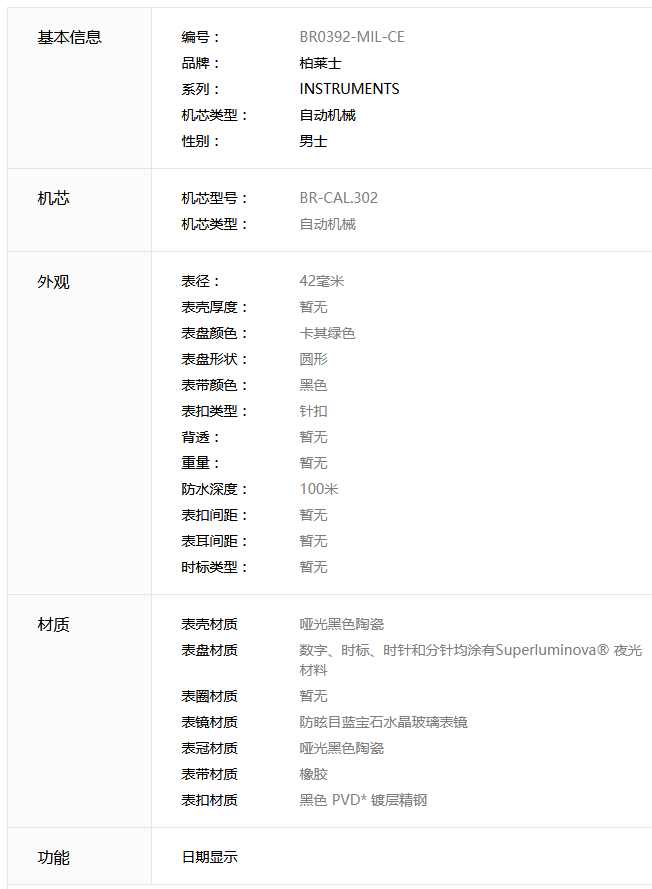Click the 暂无 value for 时标类型
Viewport: 652px width, 889px height.
coord(314,567)
